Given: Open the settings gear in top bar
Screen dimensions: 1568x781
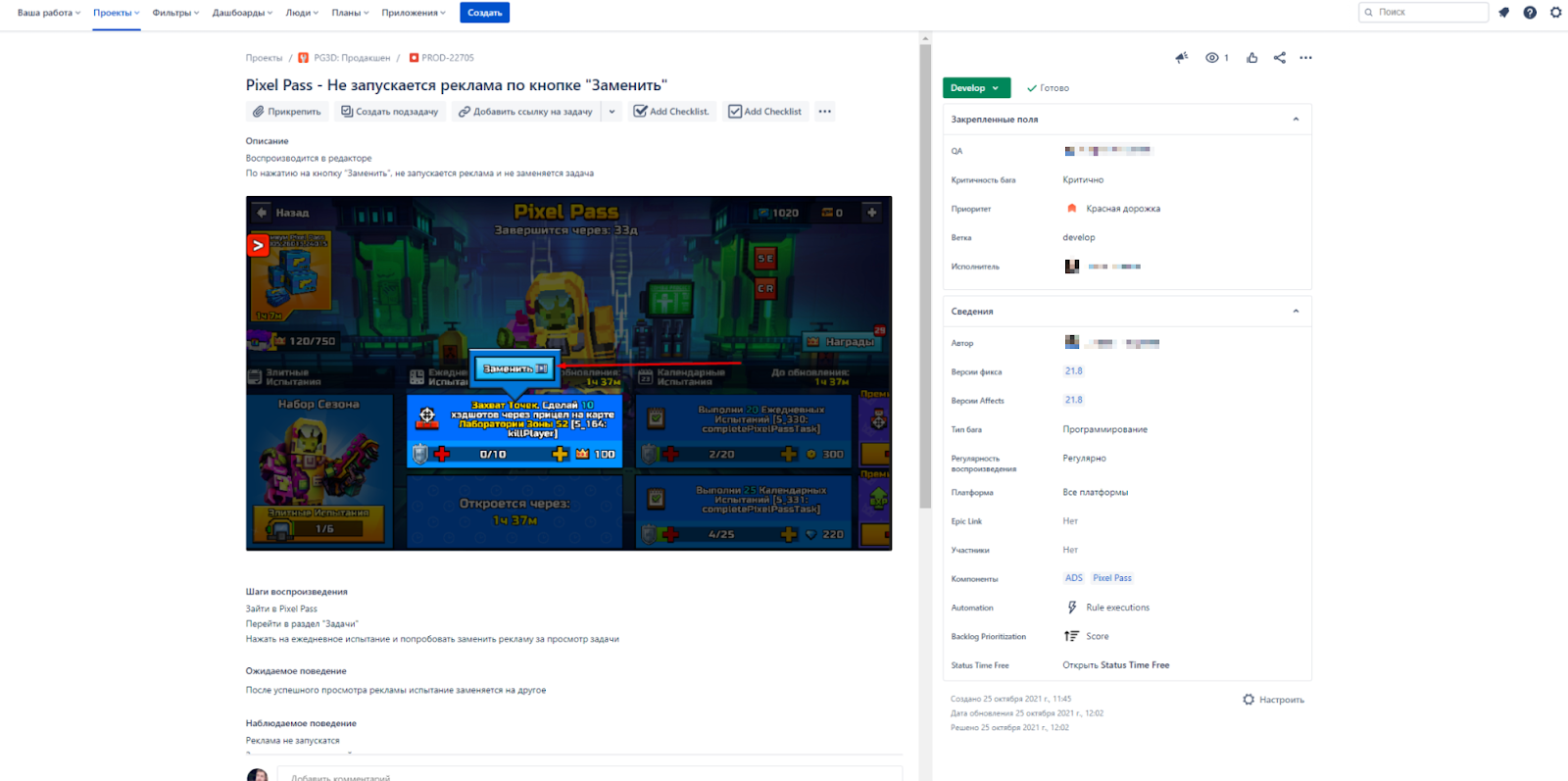Looking at the screenshot, I should [x=1556, y=13].
